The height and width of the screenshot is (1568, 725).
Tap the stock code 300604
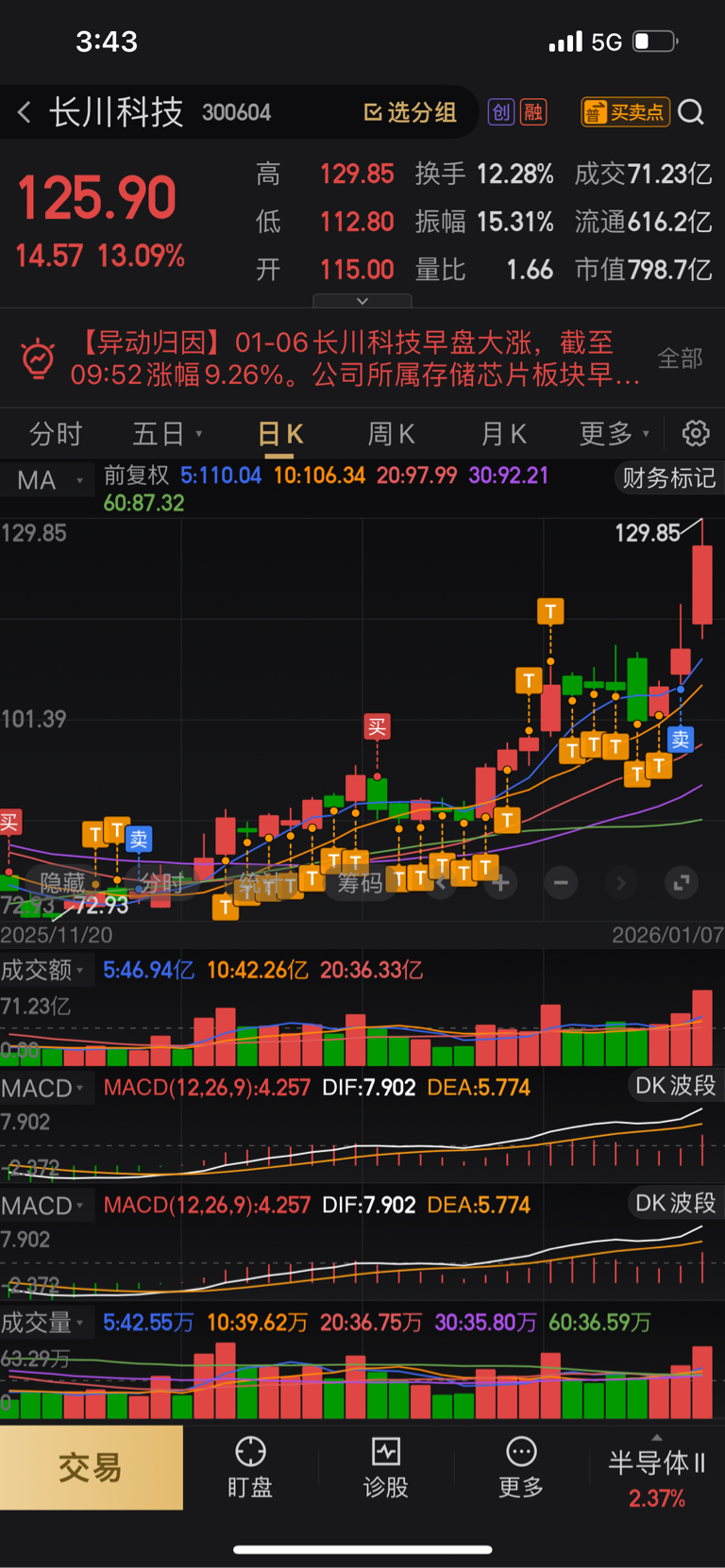[x=236, y=113]
